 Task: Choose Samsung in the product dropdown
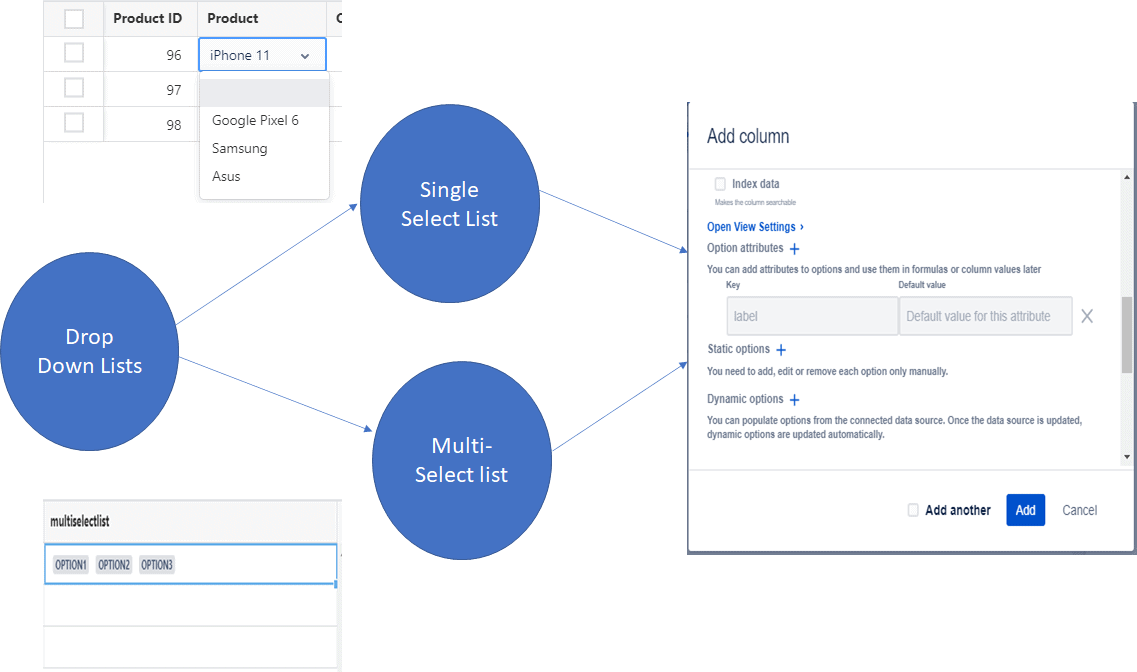coord(238,147)
